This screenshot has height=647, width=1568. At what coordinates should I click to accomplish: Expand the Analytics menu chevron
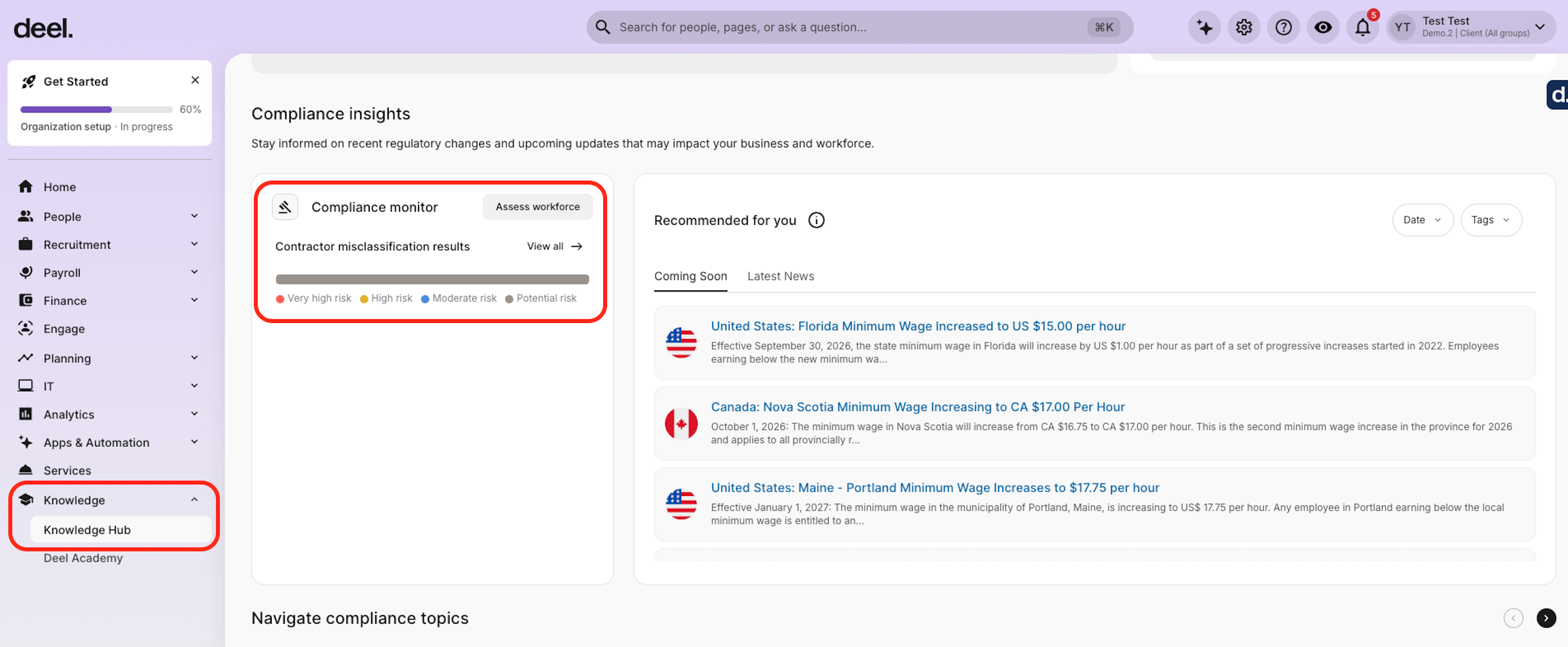[194, 414]
